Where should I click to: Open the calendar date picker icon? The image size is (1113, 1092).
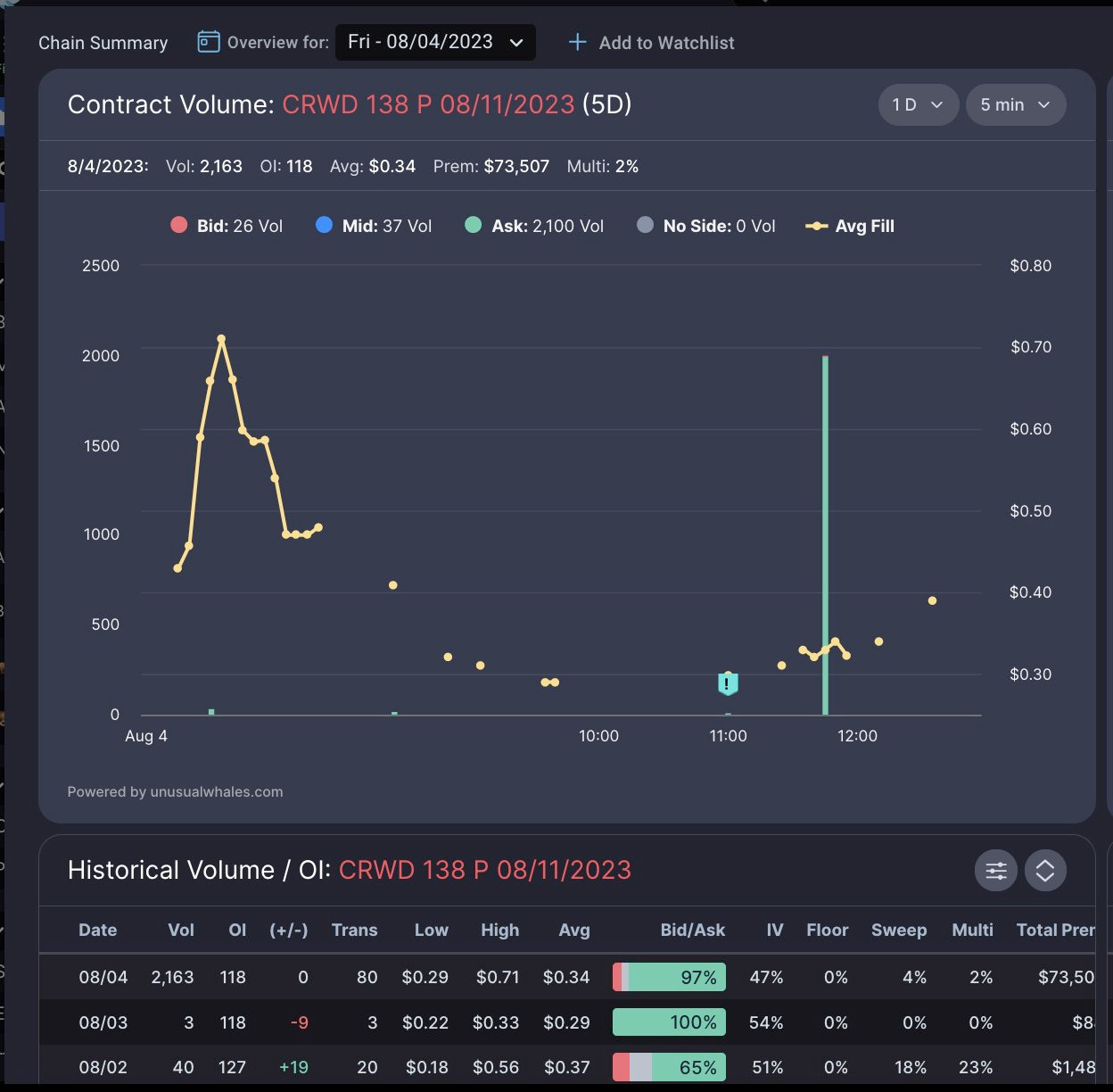[207, 42]
